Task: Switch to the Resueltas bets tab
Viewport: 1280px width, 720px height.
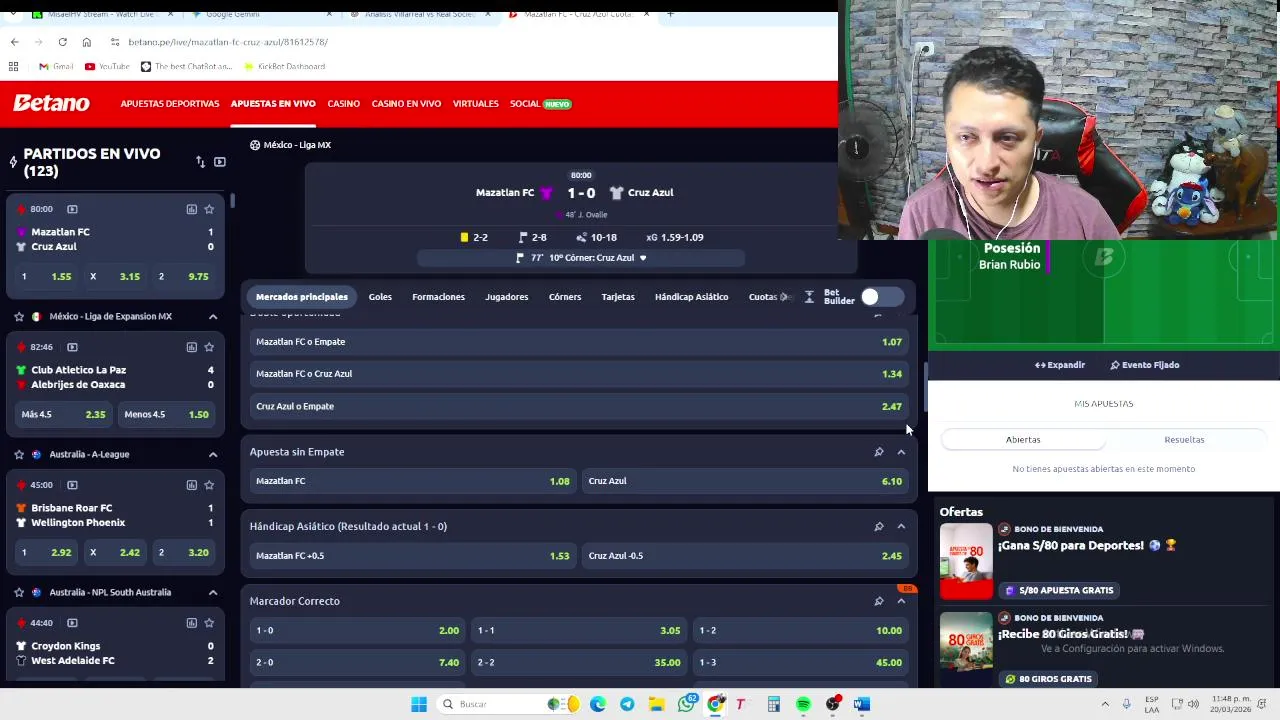Action: pyautogui.click(x=1184, y=440)
